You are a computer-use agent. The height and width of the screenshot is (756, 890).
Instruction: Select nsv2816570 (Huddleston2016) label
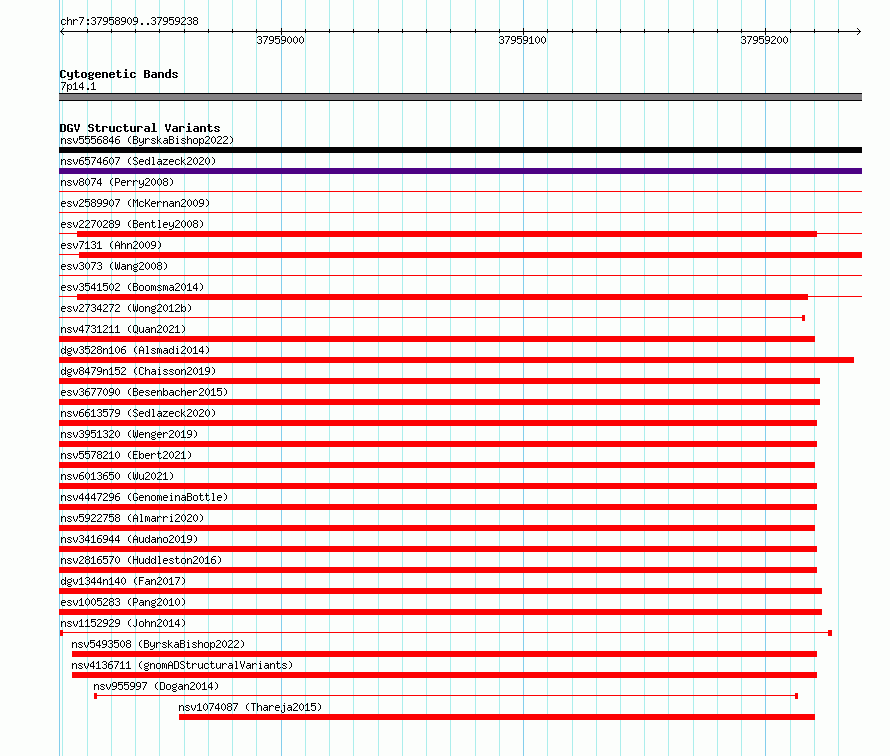141,560
